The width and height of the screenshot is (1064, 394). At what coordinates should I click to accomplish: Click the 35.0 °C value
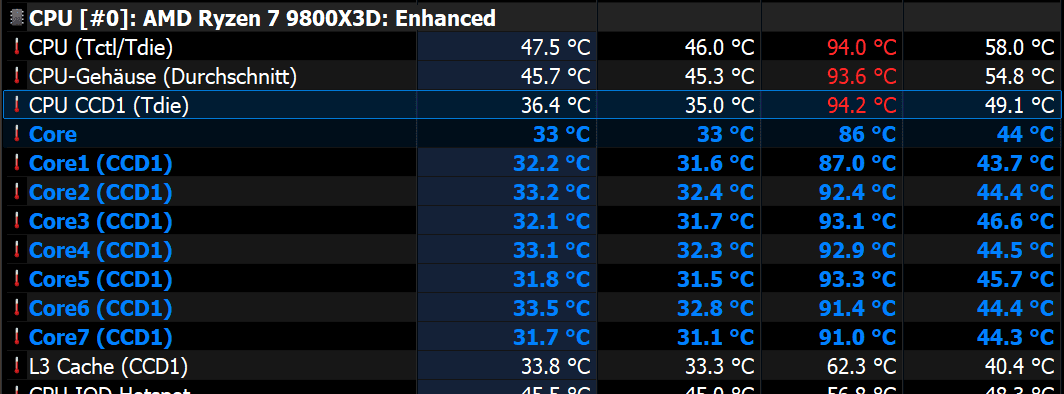coord(720,105)
